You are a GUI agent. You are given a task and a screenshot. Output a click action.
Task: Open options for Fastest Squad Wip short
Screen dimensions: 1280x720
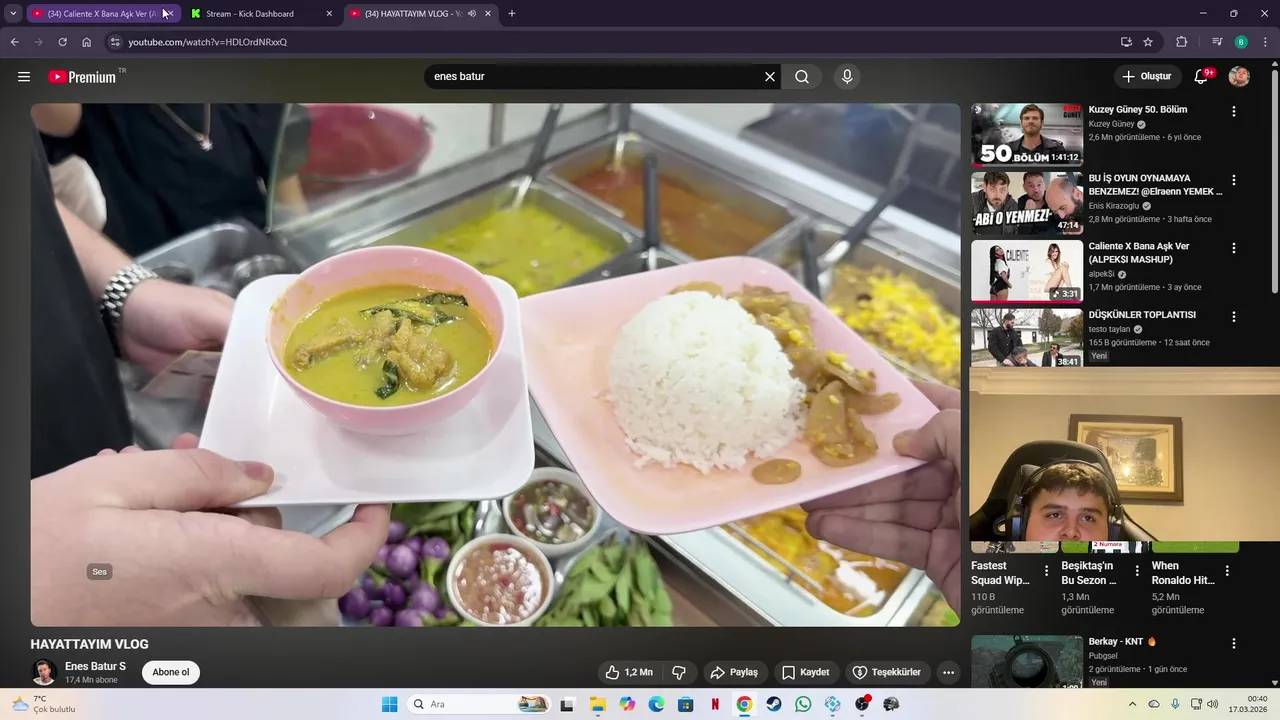coord(1047,571)
